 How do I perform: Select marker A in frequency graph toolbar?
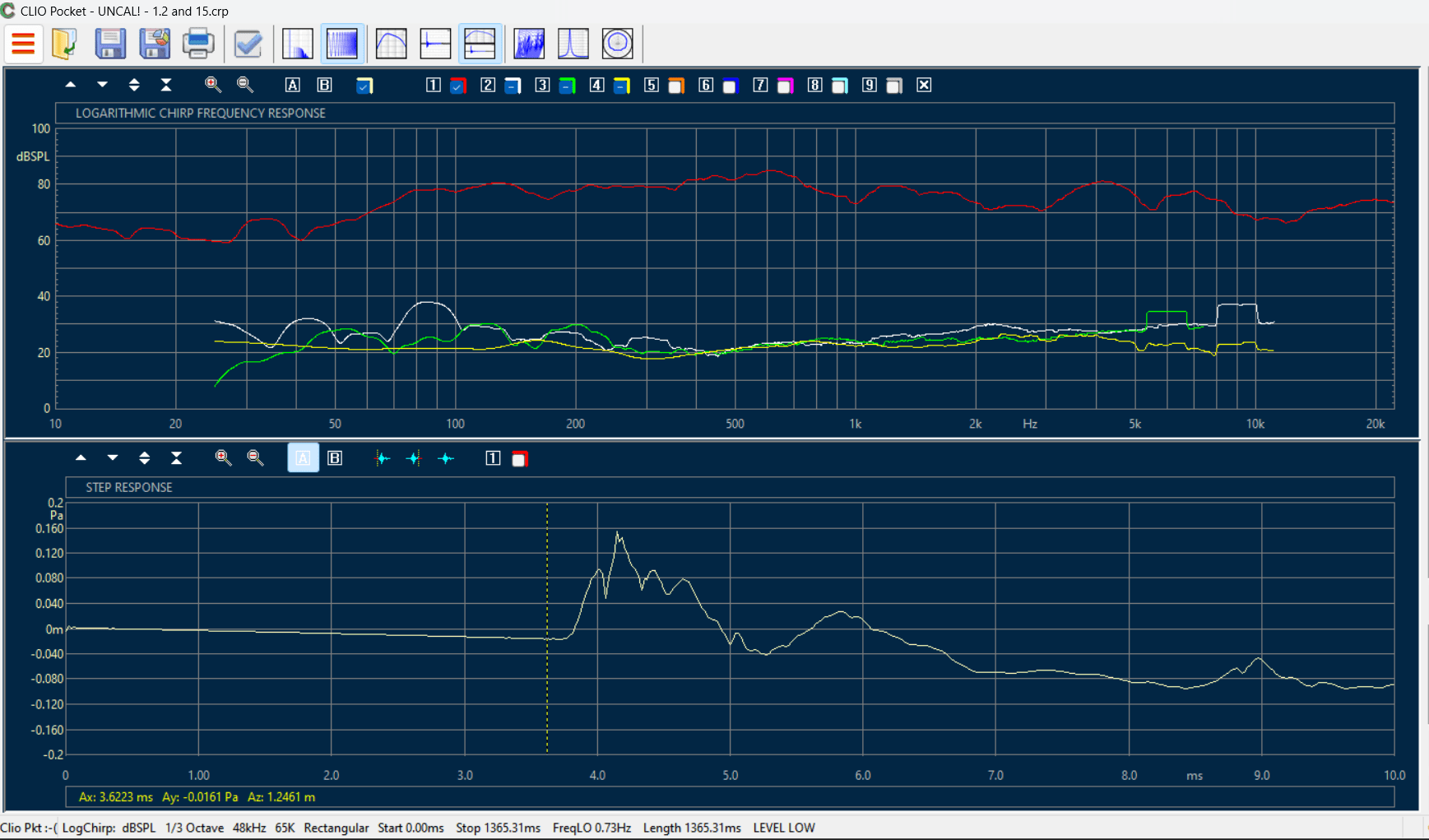pos(293,85)
